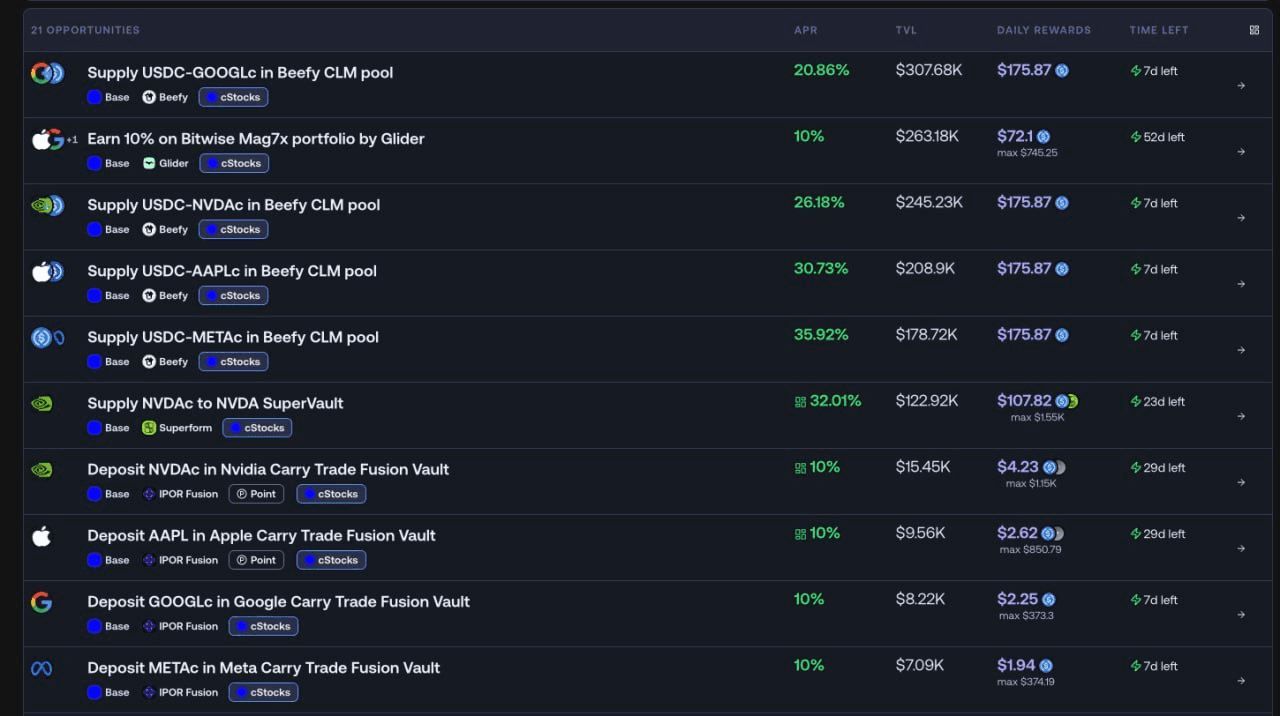Open arrow for USDC-GOOGLc Beefy CLM pool row

[1241, 86]
